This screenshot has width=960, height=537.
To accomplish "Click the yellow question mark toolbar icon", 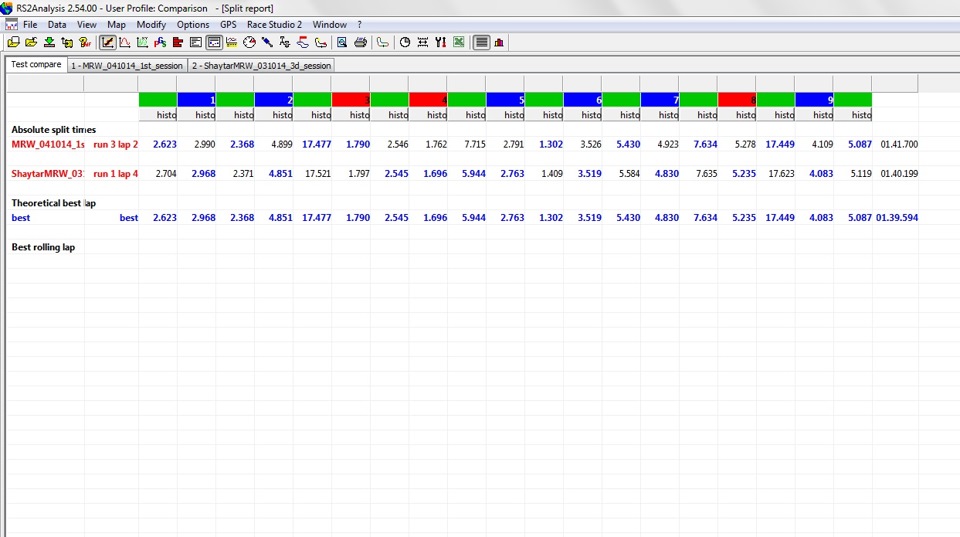I will point(84,42).
